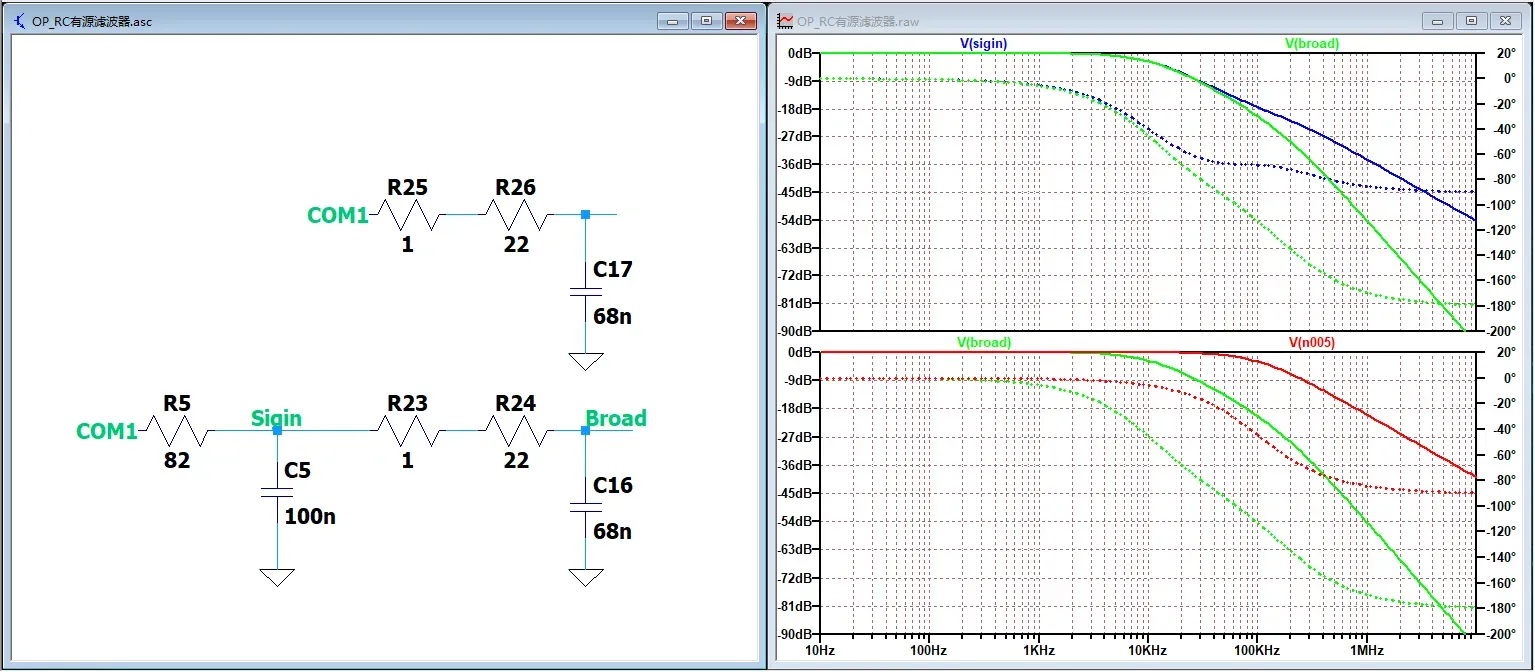The height and width of the screenshot is (672, 1535).
Task: Click the value 22 under R24
Action: (x=516, y=460)
